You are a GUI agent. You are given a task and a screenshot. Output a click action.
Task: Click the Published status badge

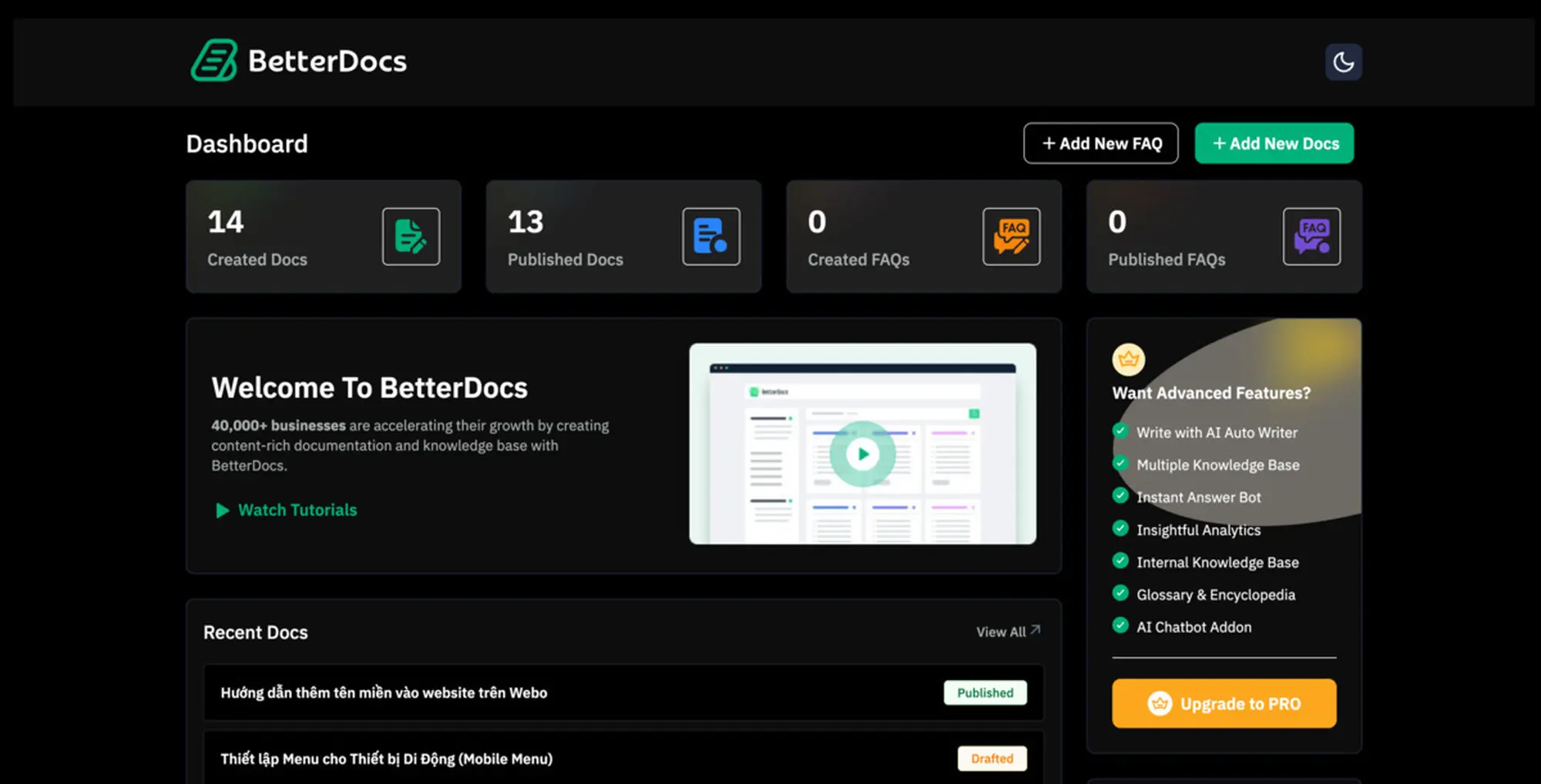point(985,692)
